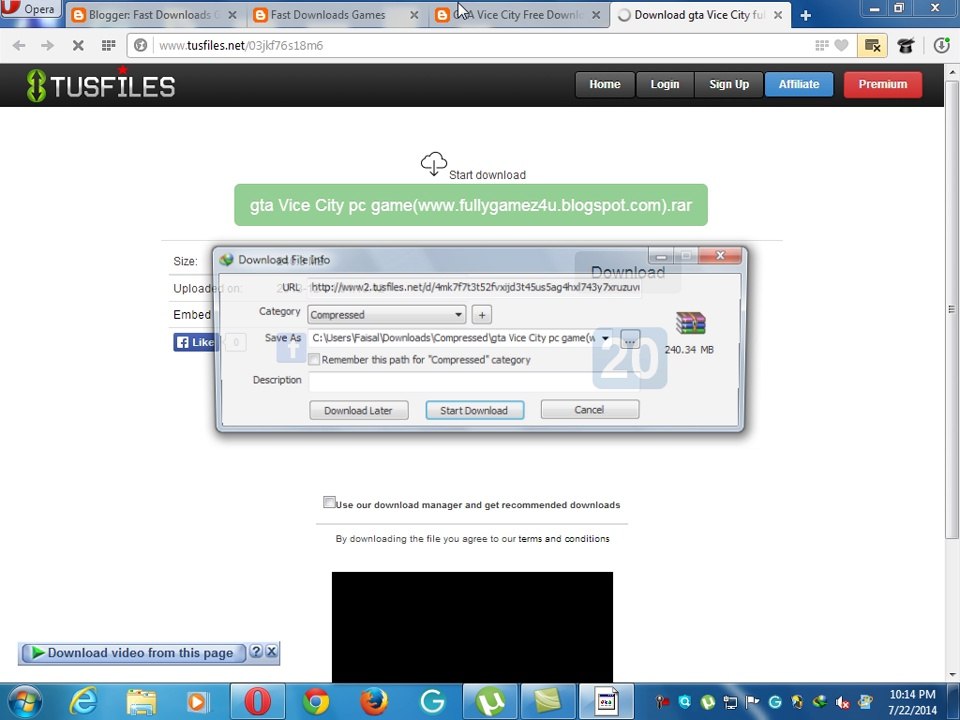This screenshot has height=720, width=960.
Task: Switch to Fast Downloads Games tab
Action: 337,15
